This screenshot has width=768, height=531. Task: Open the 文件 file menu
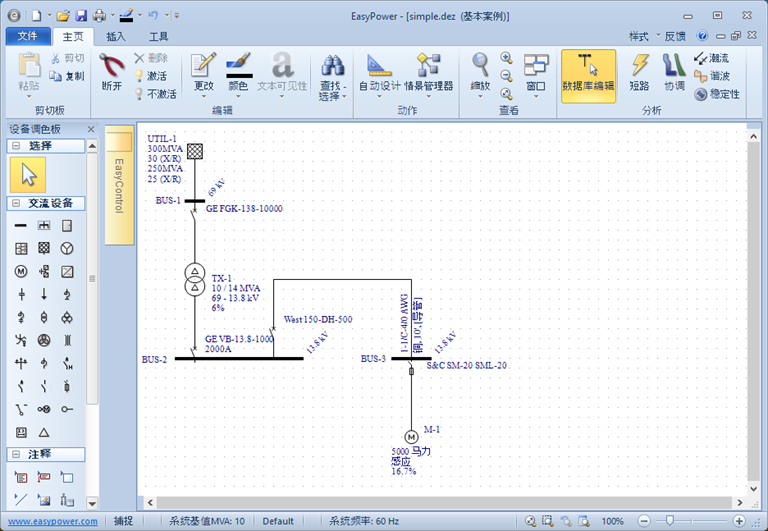(28, 36)
